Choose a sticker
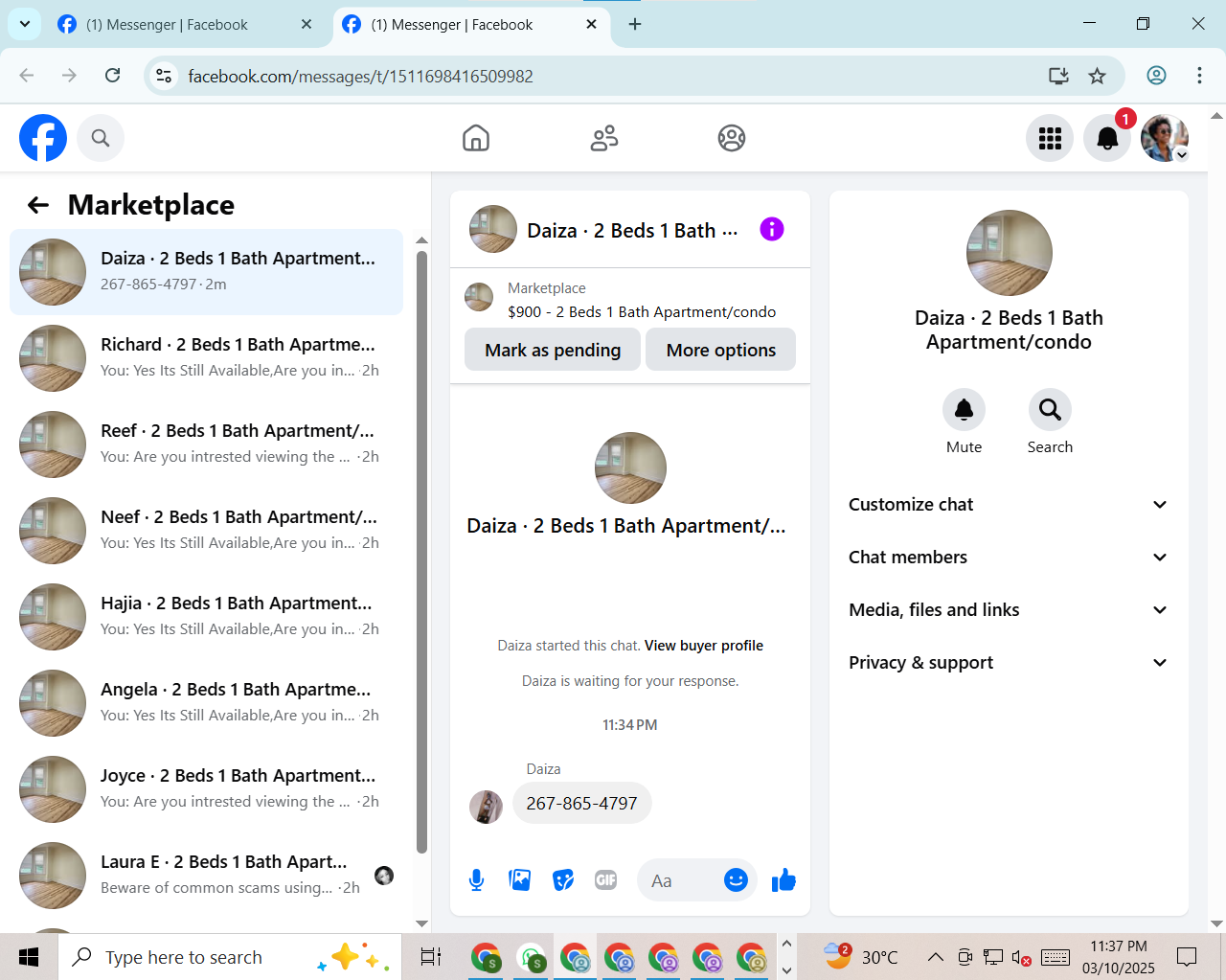1226x980 pixels. pyautogui.click(x=563, y=880)
